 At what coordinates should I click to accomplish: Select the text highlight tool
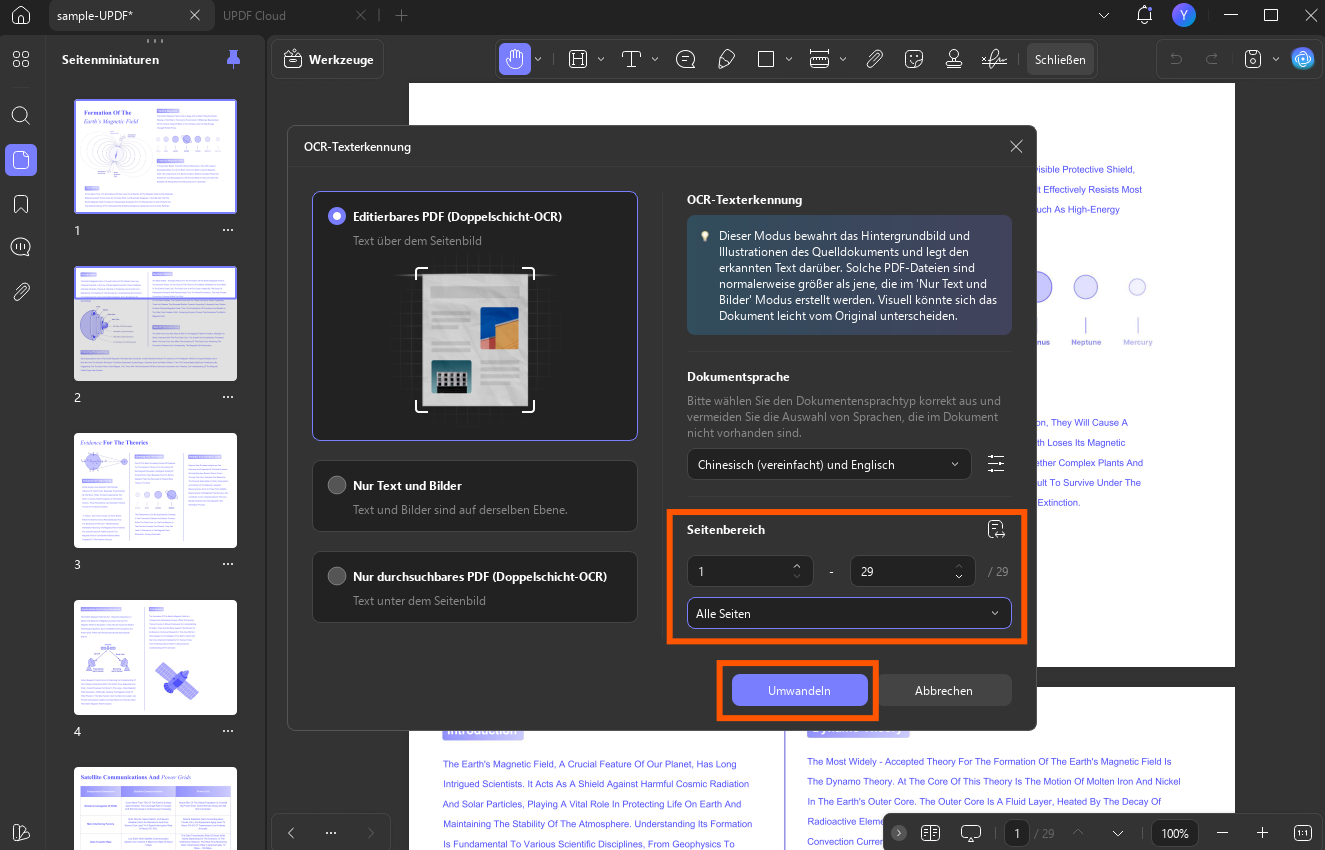coord(578,59)
